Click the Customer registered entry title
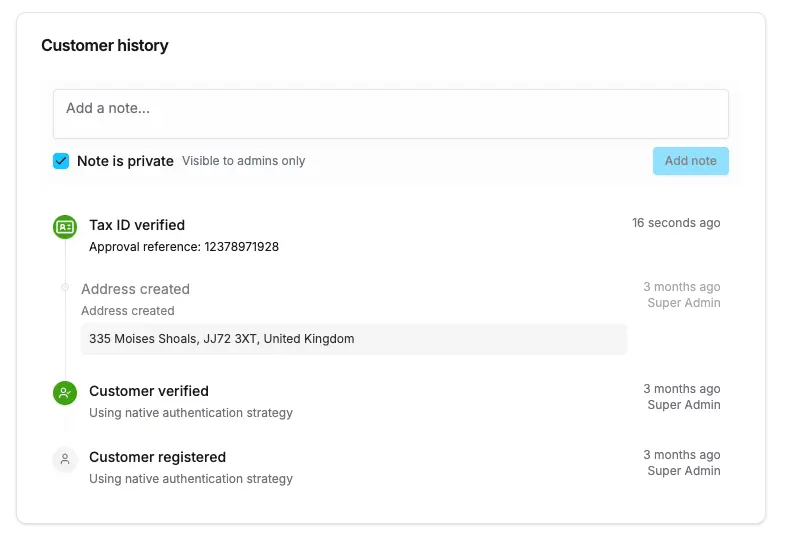The height and width of the screenshot is (534, 786). (x=157, y=457)
